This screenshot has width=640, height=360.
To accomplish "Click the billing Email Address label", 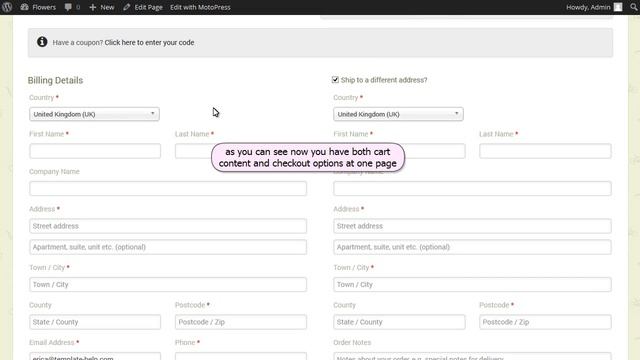I will (52, 342).
